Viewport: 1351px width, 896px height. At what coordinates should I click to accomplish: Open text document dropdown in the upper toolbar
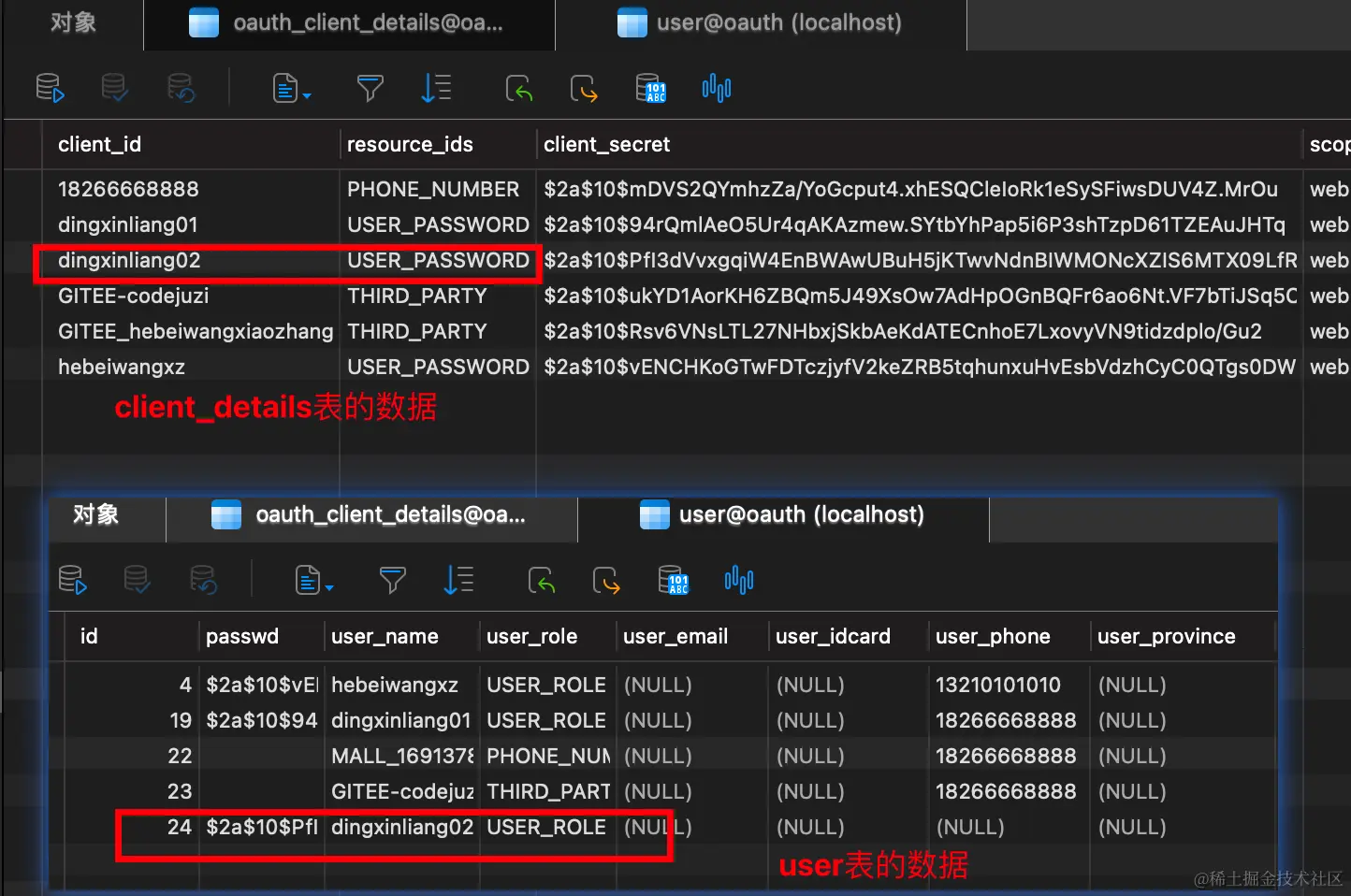click(x=291, y=88)
